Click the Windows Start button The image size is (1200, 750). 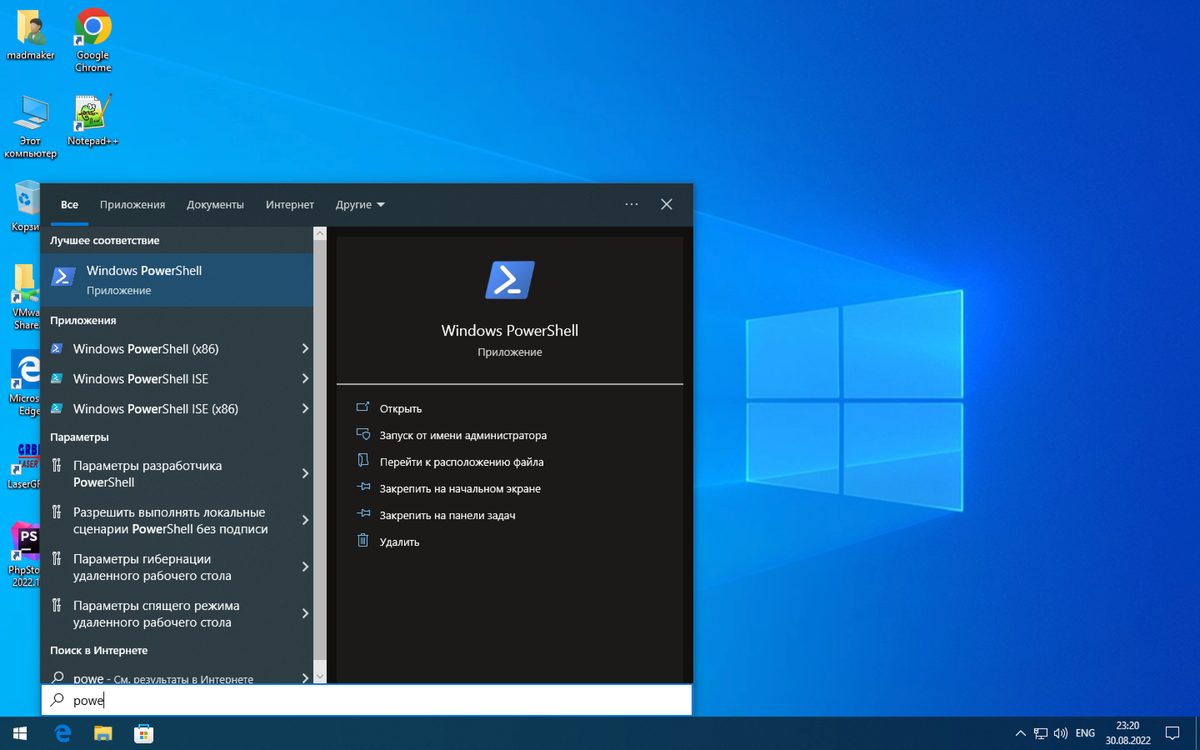20,733
